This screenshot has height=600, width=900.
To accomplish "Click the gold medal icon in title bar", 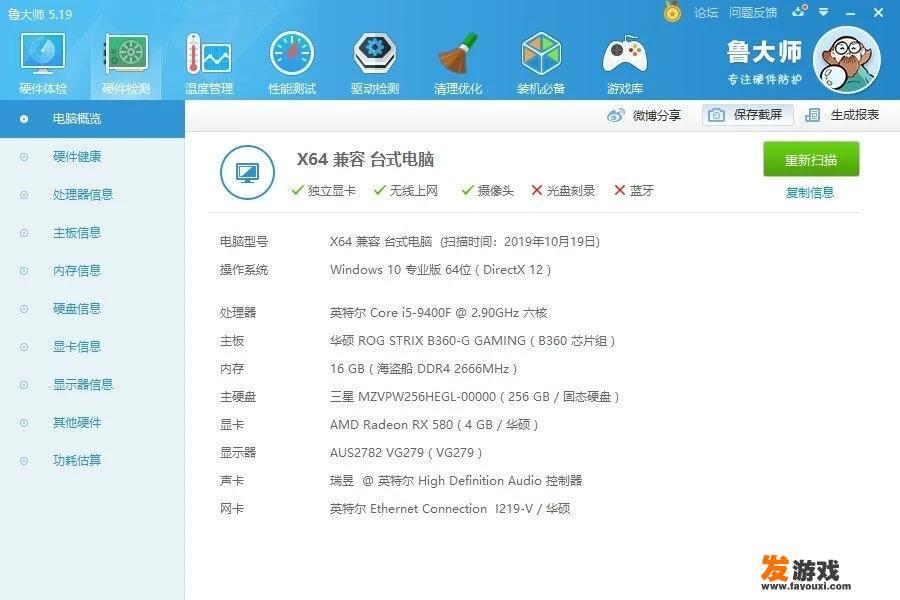I will 672,11.
